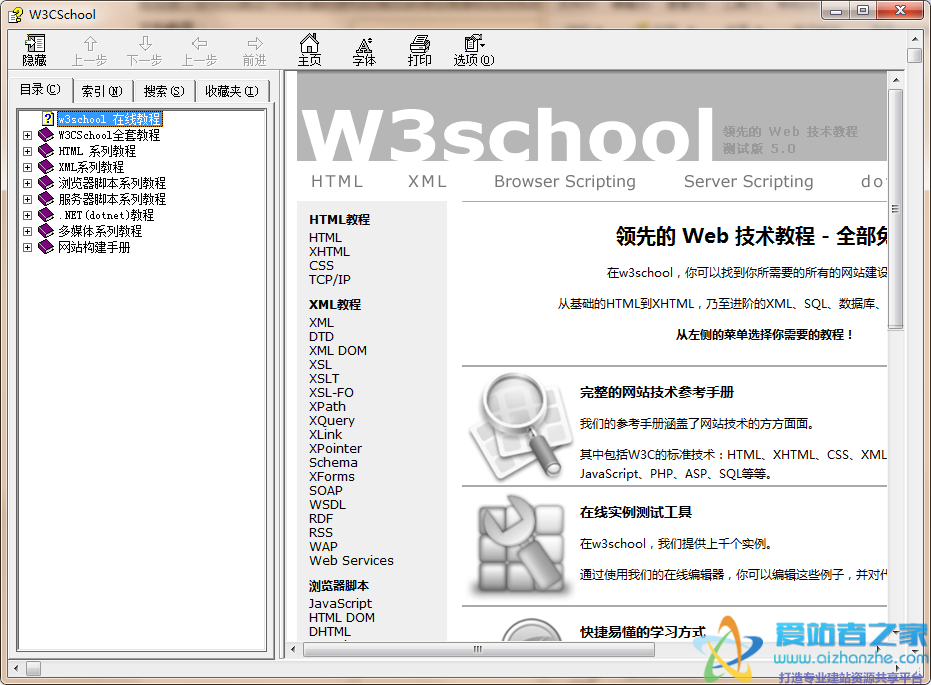
Task: Click the 主页 (Home) toolbar icon
Action: [x=309, y=50]
